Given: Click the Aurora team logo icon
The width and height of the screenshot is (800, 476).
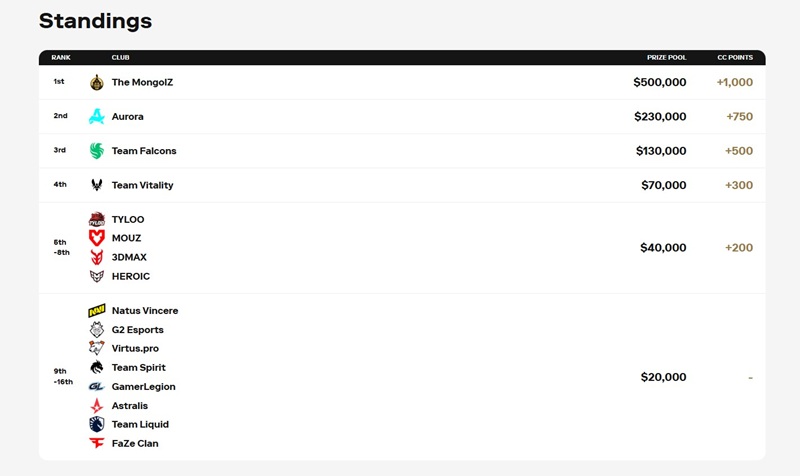Looking at the screenshot, I should tap(97, 116).
